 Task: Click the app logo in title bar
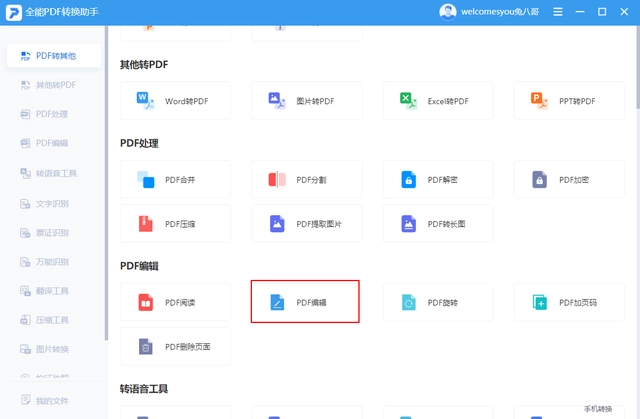pyautogui.click(x=13, y=12)
